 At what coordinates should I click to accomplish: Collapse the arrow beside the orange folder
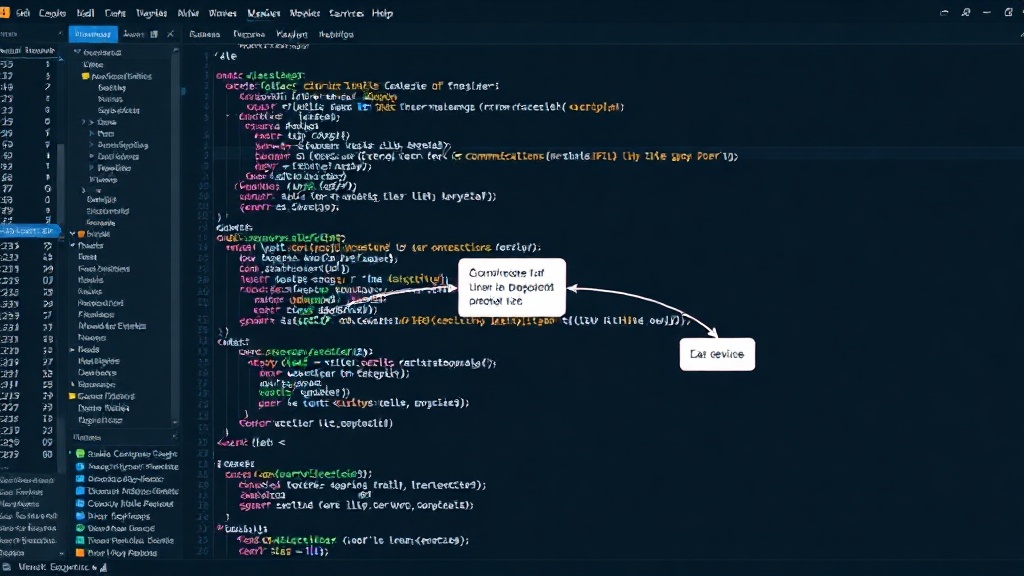(73, 234)
